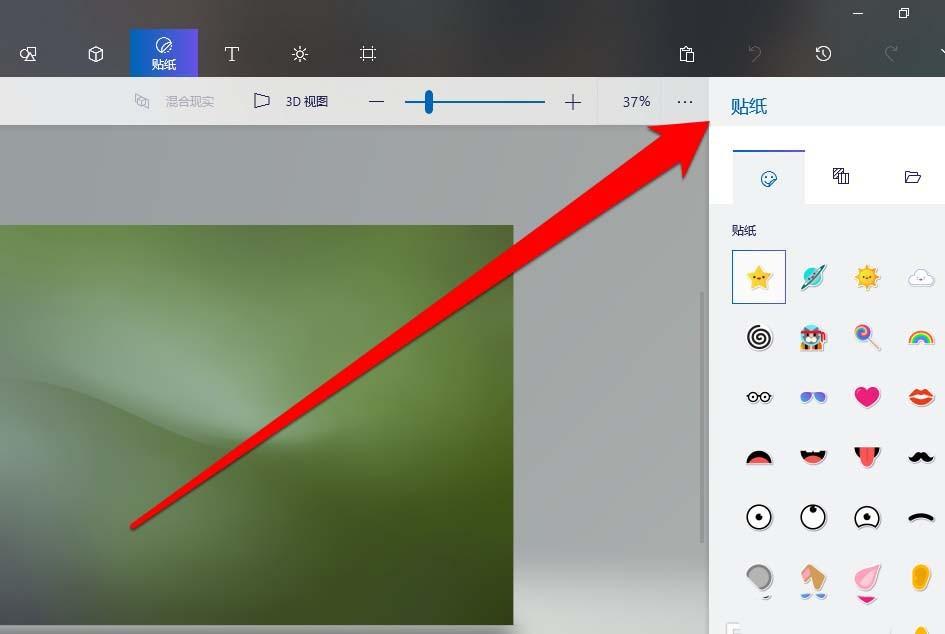Viewport: 945px width, 634px height.
Task: Open the custom sticker folder tab
Action: click(912, 177)
